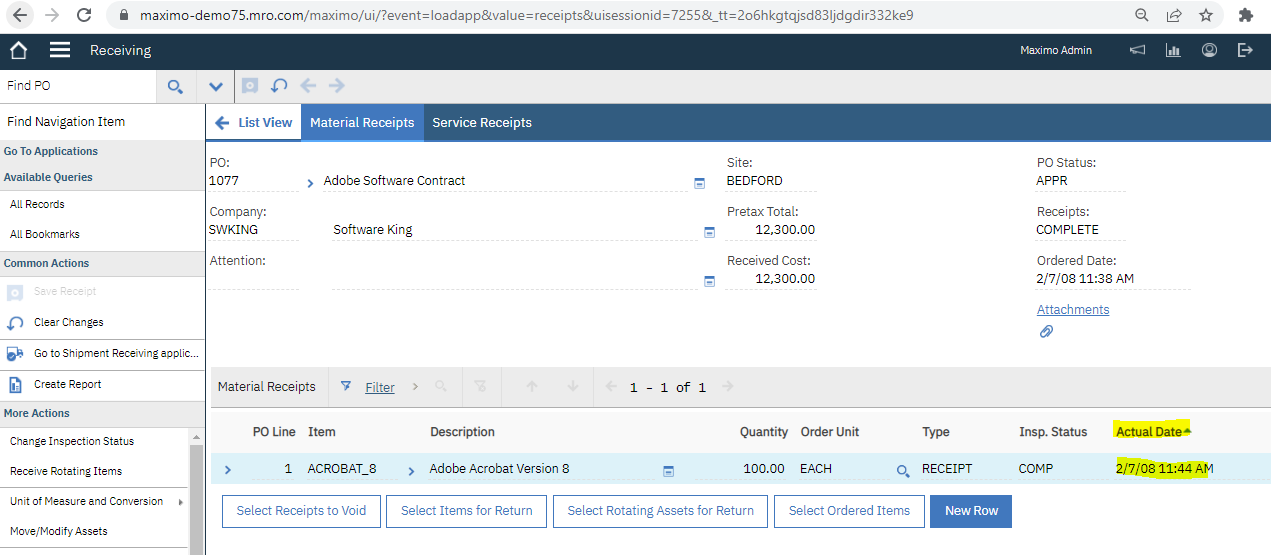Expand the search options dropdown arrow
This screenshot has width=1271, height=555.
coord(216,86)
